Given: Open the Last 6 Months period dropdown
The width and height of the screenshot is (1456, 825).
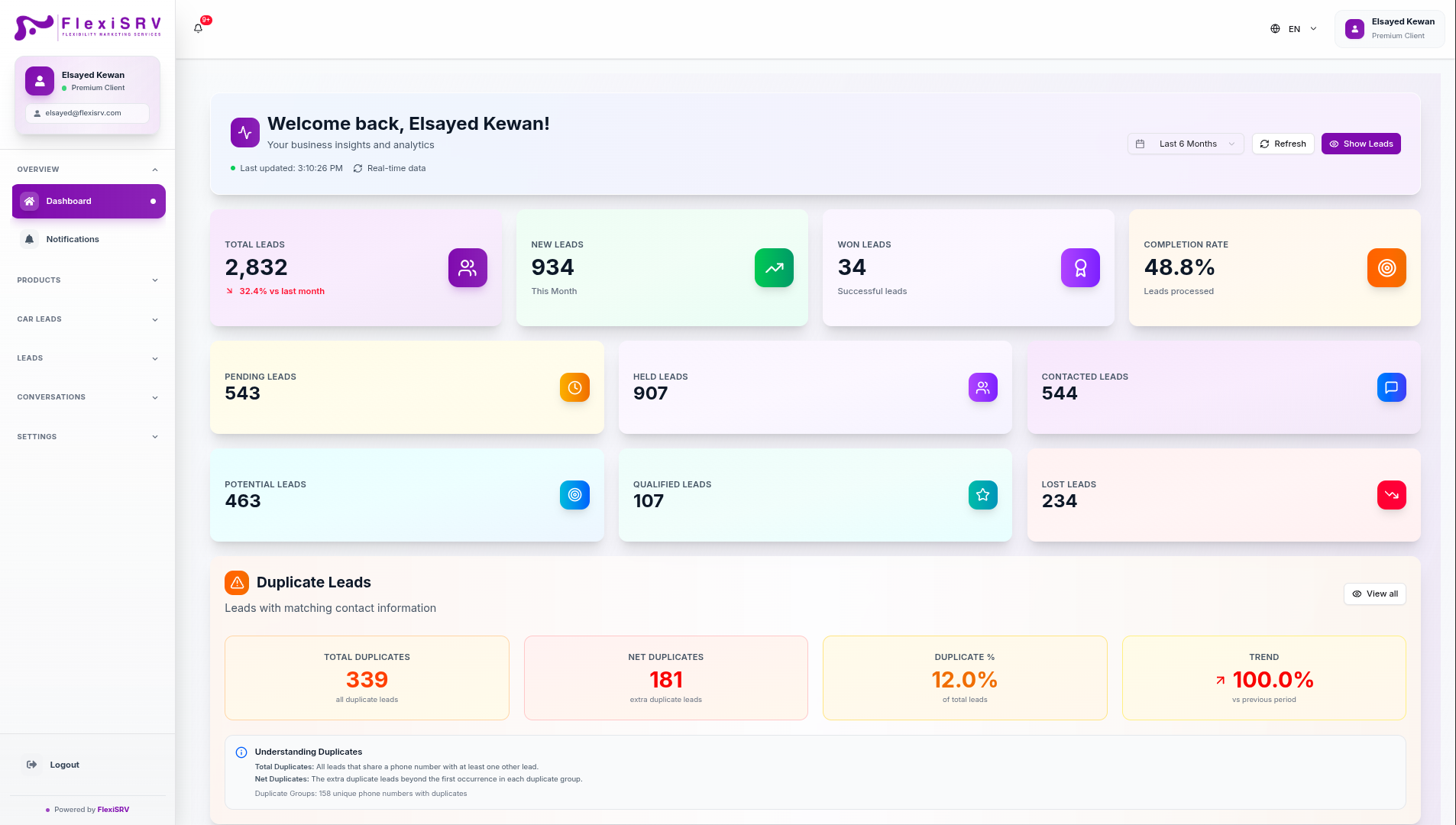Looking at the screenshot, I should pyautogui.click(x=1186, y=144).
